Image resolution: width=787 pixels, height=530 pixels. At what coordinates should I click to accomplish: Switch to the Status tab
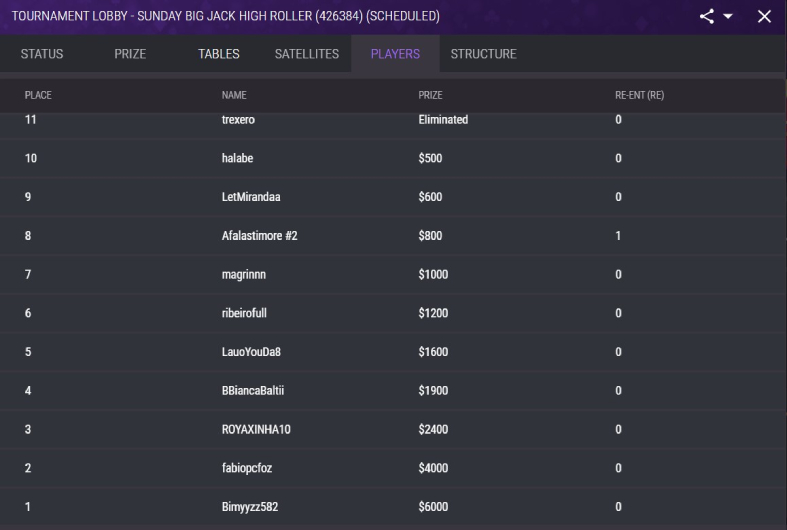pyautogui.click(x=42, y=54)
